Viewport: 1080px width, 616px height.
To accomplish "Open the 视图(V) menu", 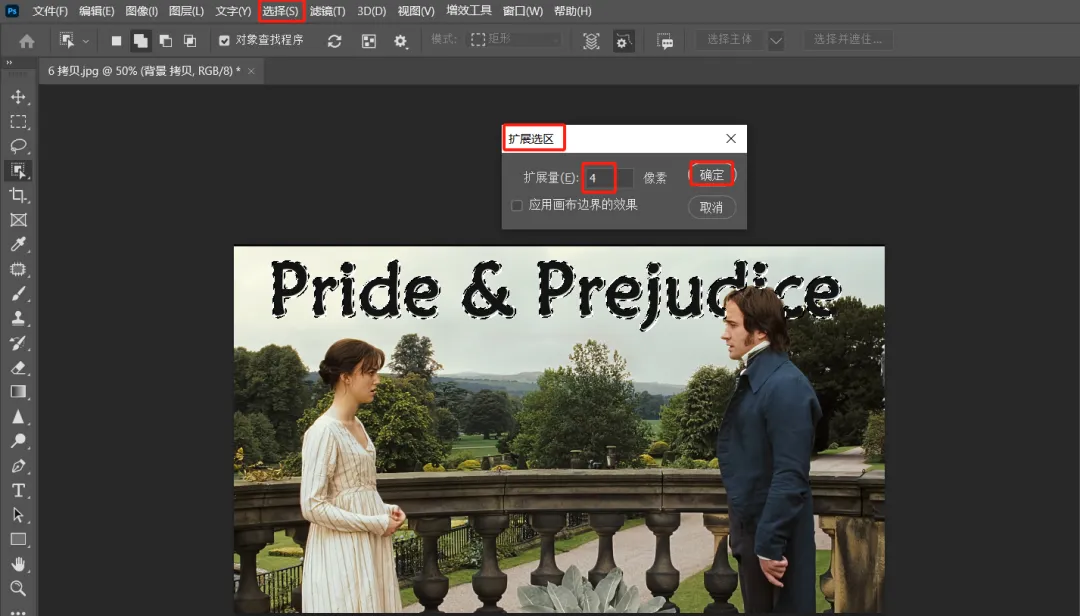I will [416, 11].
